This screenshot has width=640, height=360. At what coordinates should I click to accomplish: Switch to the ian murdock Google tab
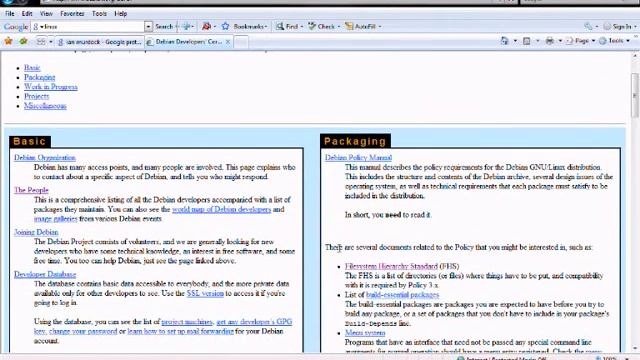(x=100, y=42)
